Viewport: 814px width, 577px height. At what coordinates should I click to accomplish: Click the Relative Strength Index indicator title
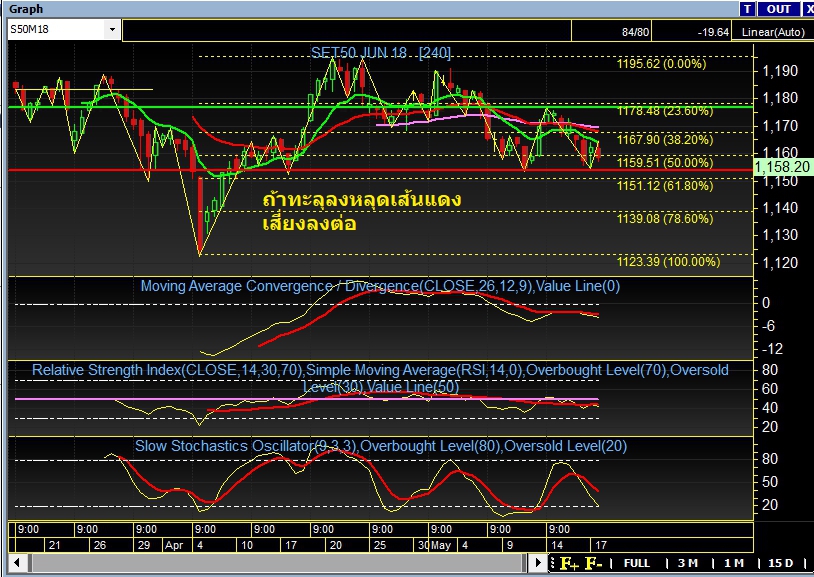[x=380, y=378]
